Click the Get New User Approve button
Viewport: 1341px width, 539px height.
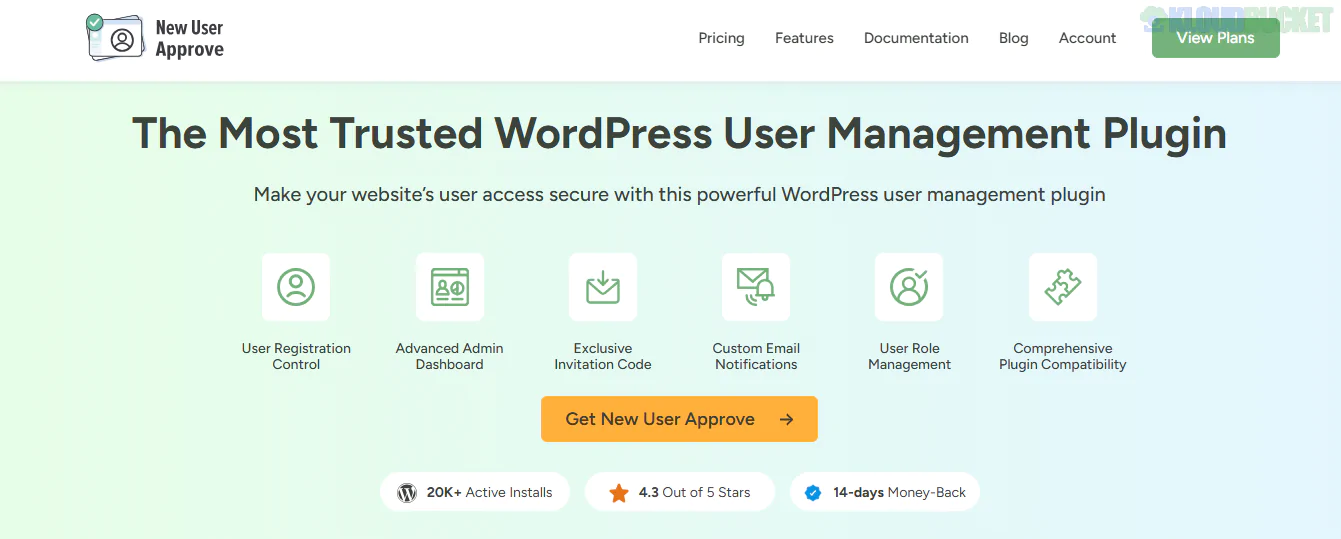click(x=679, y=419)
